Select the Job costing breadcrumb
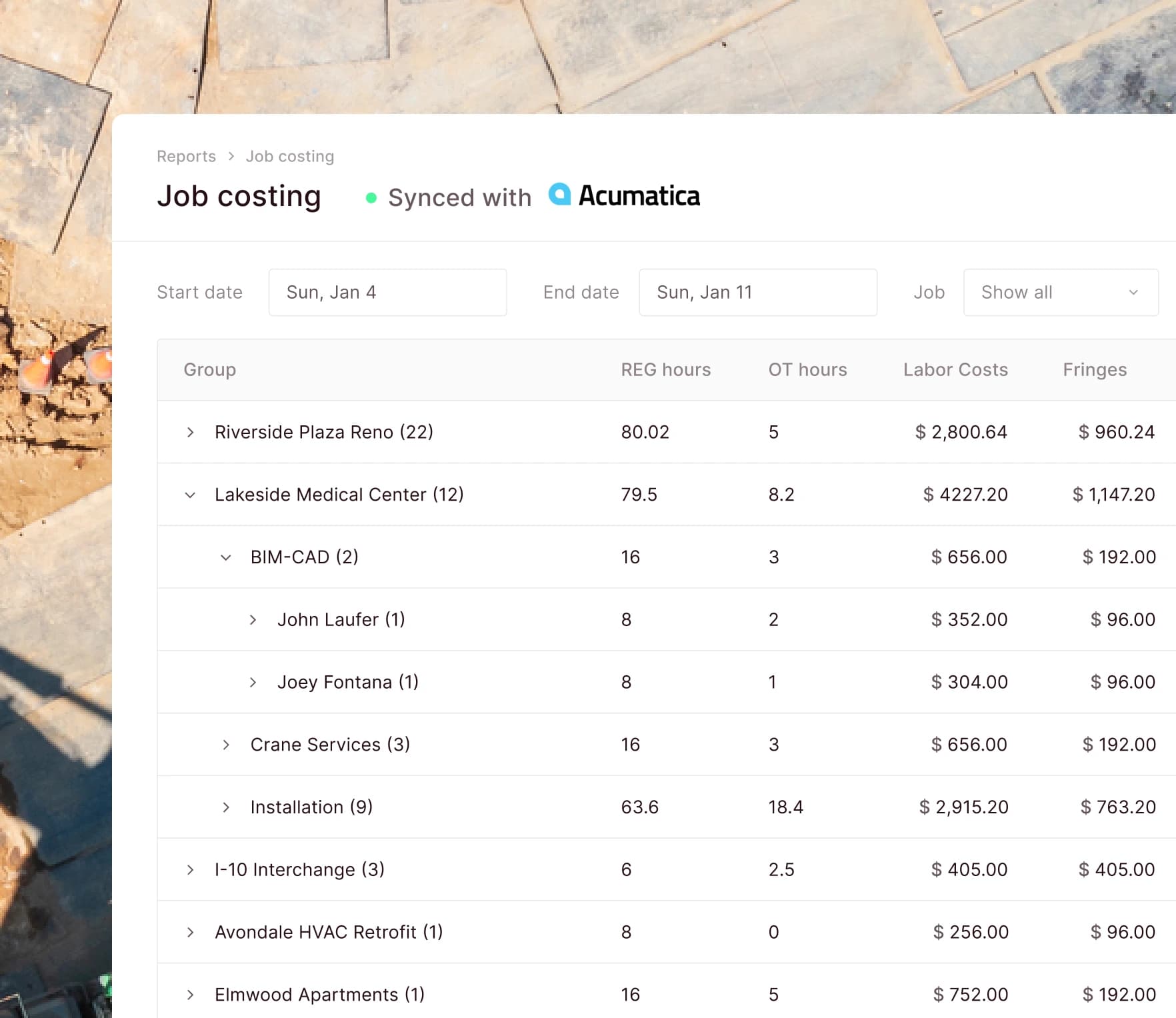Screen dimensions: 1176x1018 289,155
